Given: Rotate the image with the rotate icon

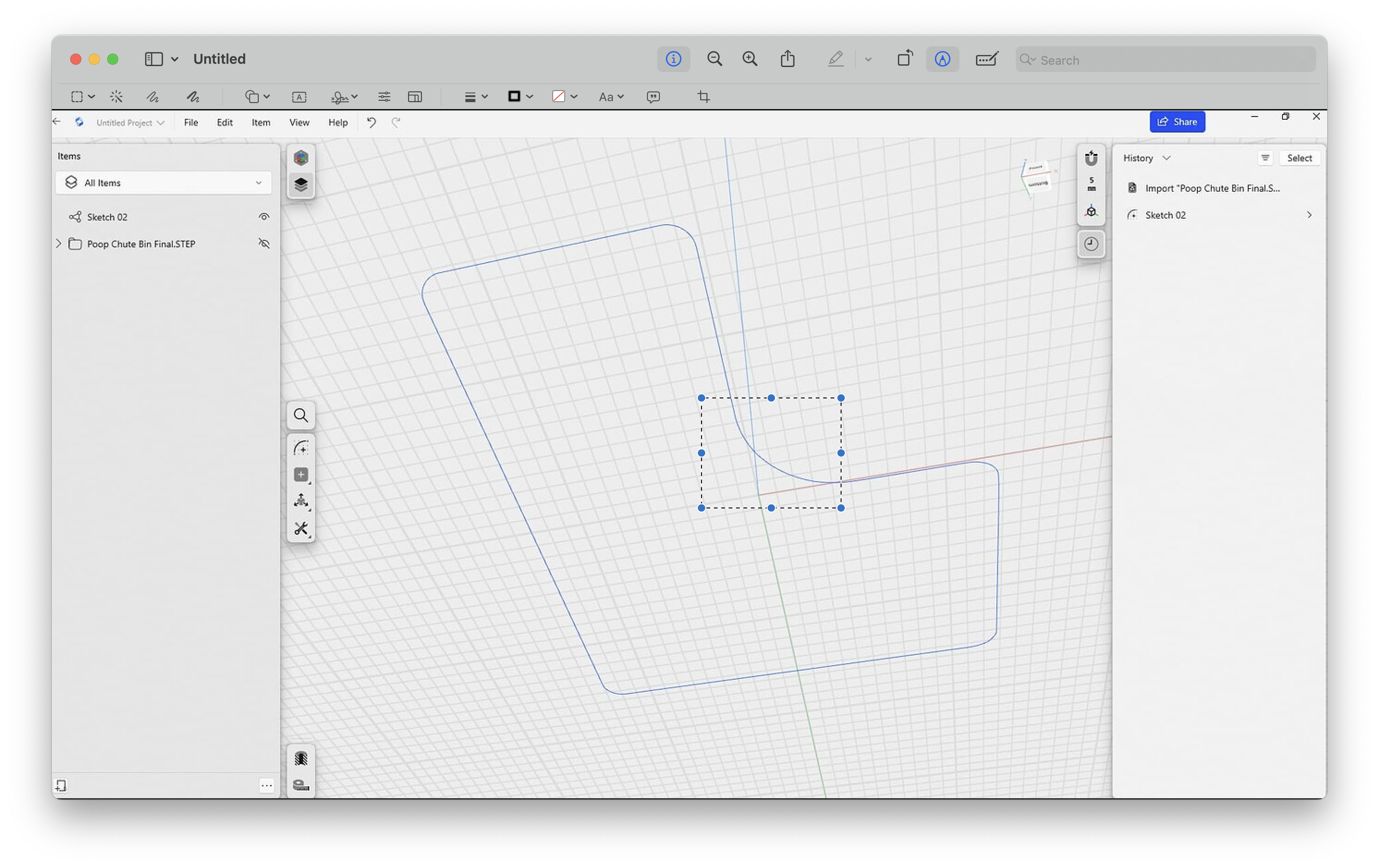Looking at the screenshot, I should point(905,59).
